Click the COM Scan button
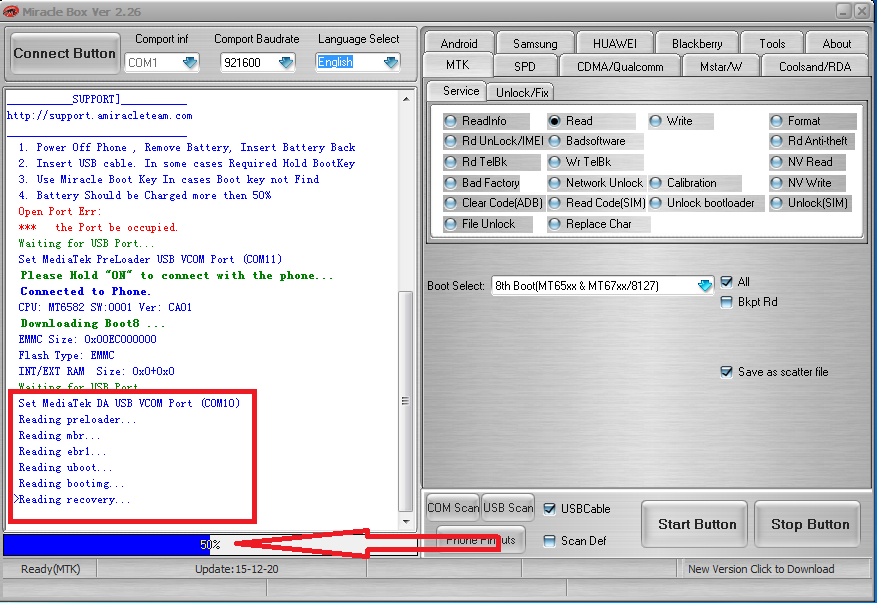The width and height of the screenshot is (877, 603). pos(452,507)
